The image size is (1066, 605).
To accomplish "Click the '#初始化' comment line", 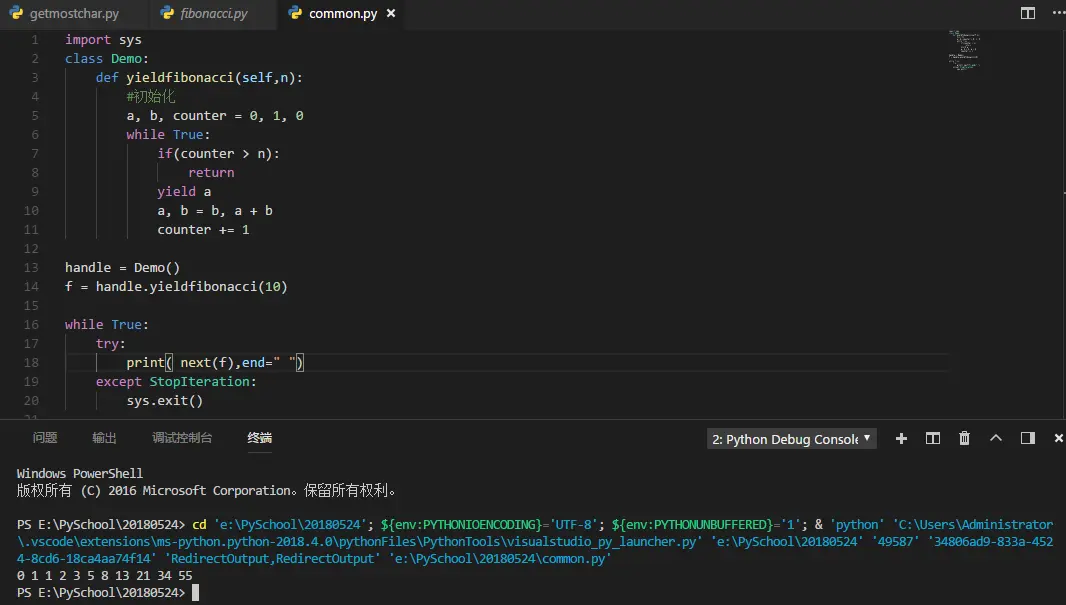I will [151, 97].
